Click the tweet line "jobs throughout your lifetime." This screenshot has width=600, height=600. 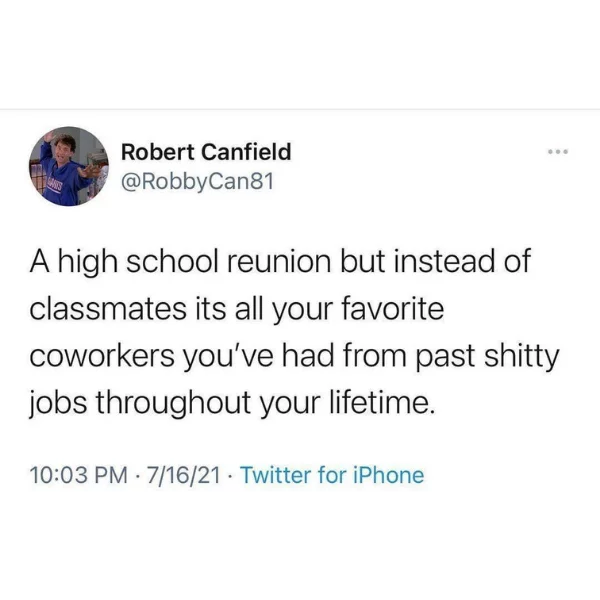click(x=232, y=404)
